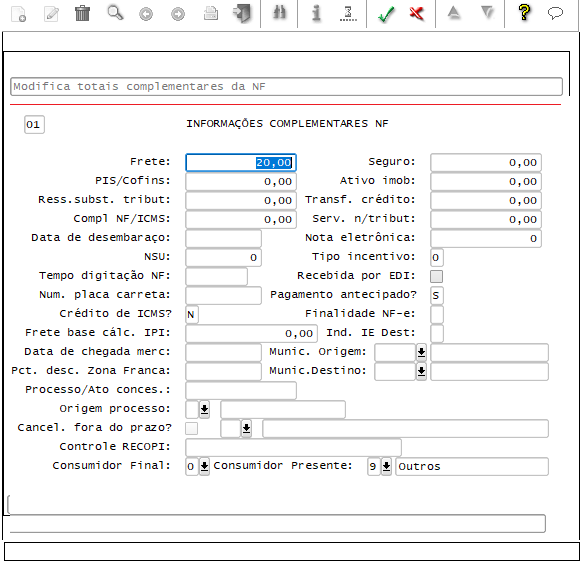The height and width of the screenshot is (567, 585).
Task: Click the previous record arrow icon
Action: tap(146, 14)
